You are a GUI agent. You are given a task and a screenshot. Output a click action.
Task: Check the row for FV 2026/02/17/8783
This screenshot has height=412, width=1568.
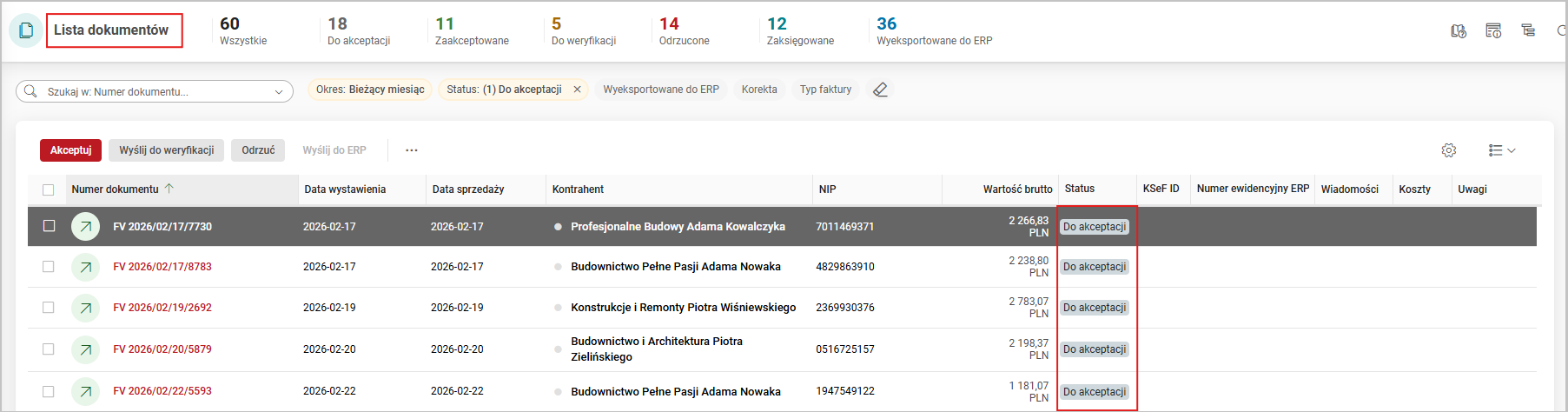(49, 267)
